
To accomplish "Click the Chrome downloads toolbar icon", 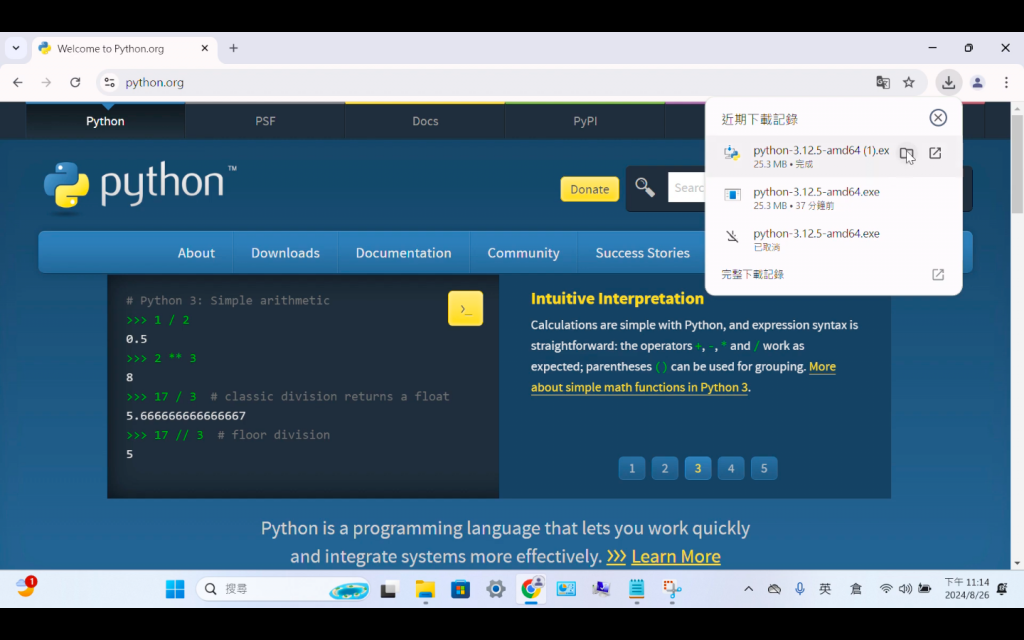I will [948, 82].
